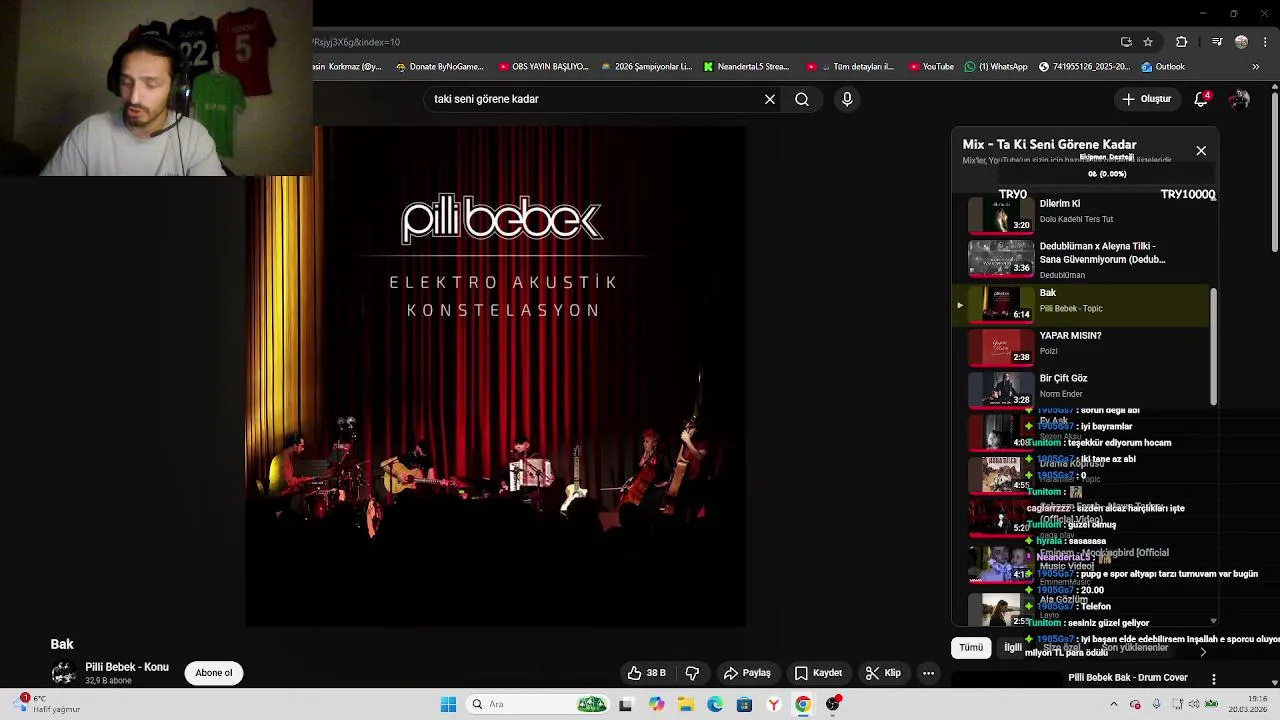Play YAPAR MISIN? by Poizi
Screen dimensions: 1280x720
tap(1085, 346)
